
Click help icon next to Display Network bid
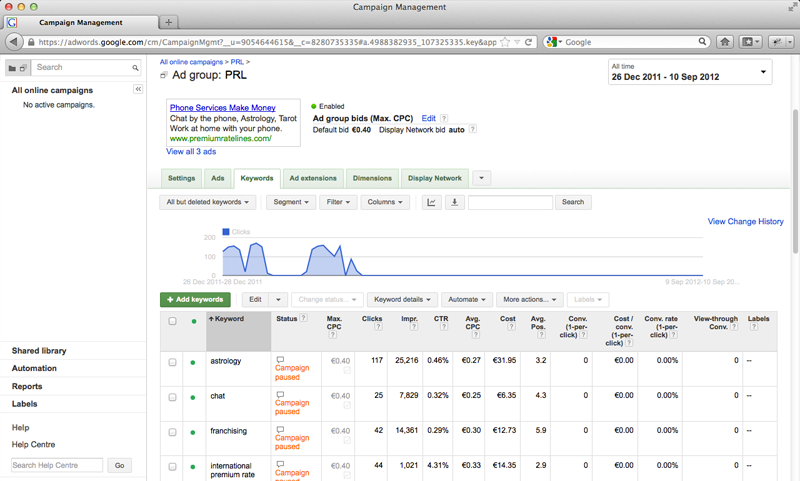point(472,129)
